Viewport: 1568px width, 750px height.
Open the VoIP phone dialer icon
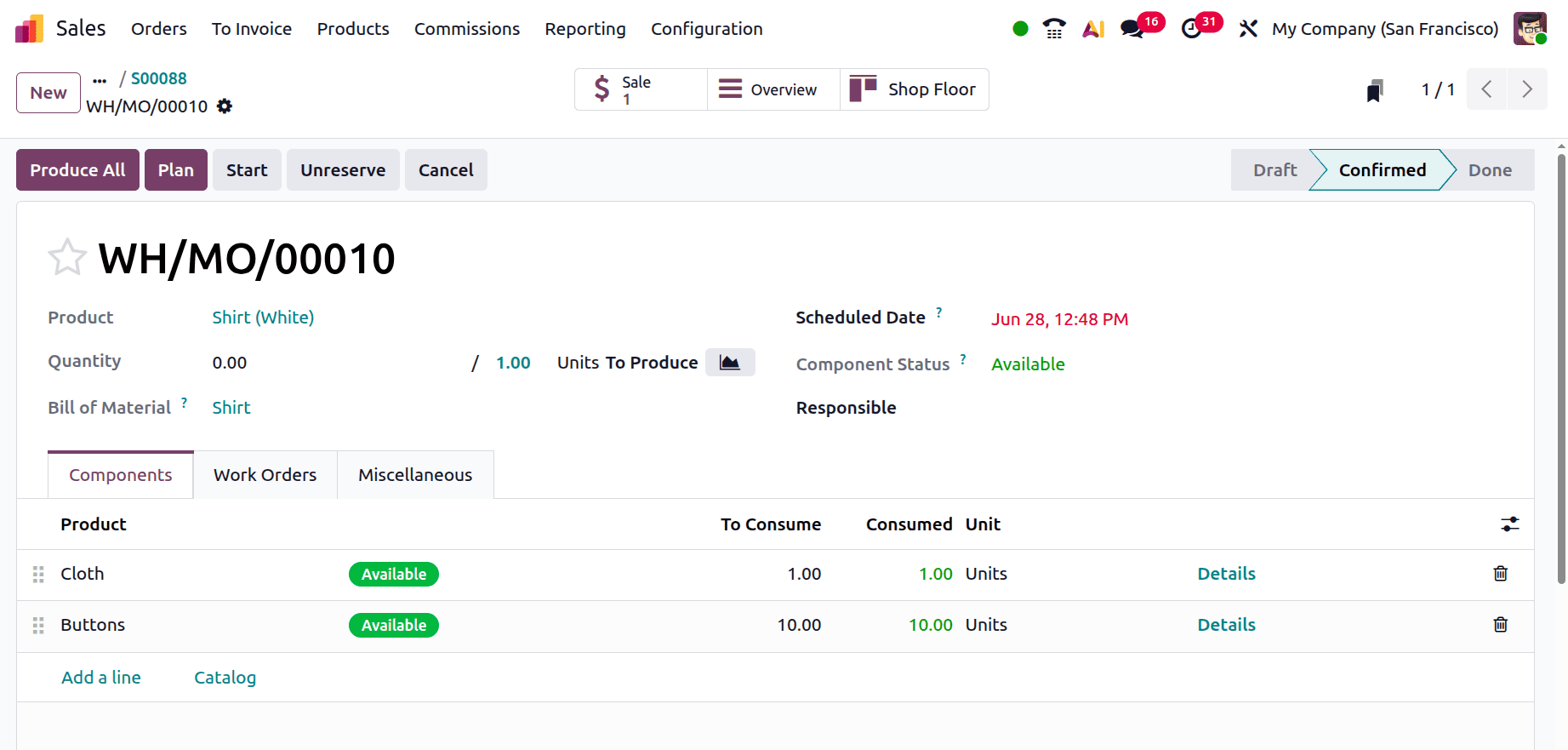(1054, 29)
